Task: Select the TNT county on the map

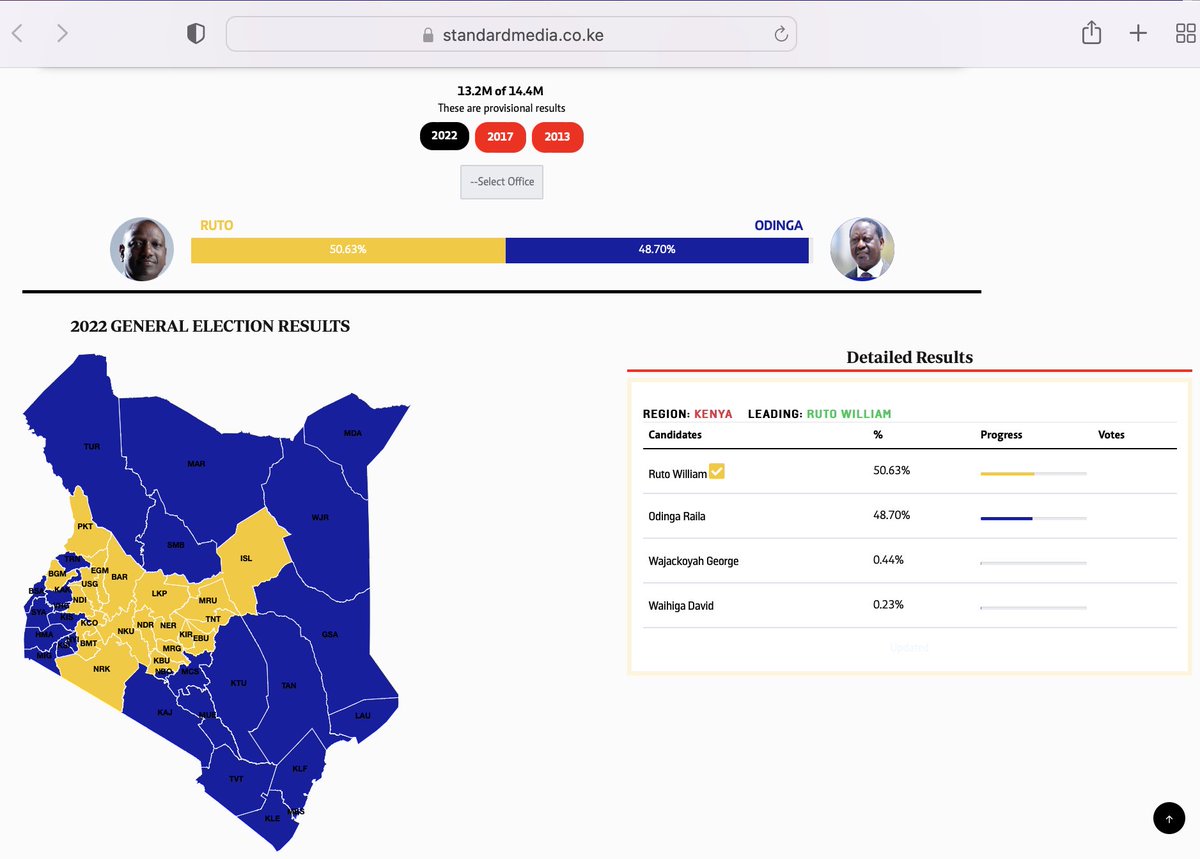Action: [213, 619]
